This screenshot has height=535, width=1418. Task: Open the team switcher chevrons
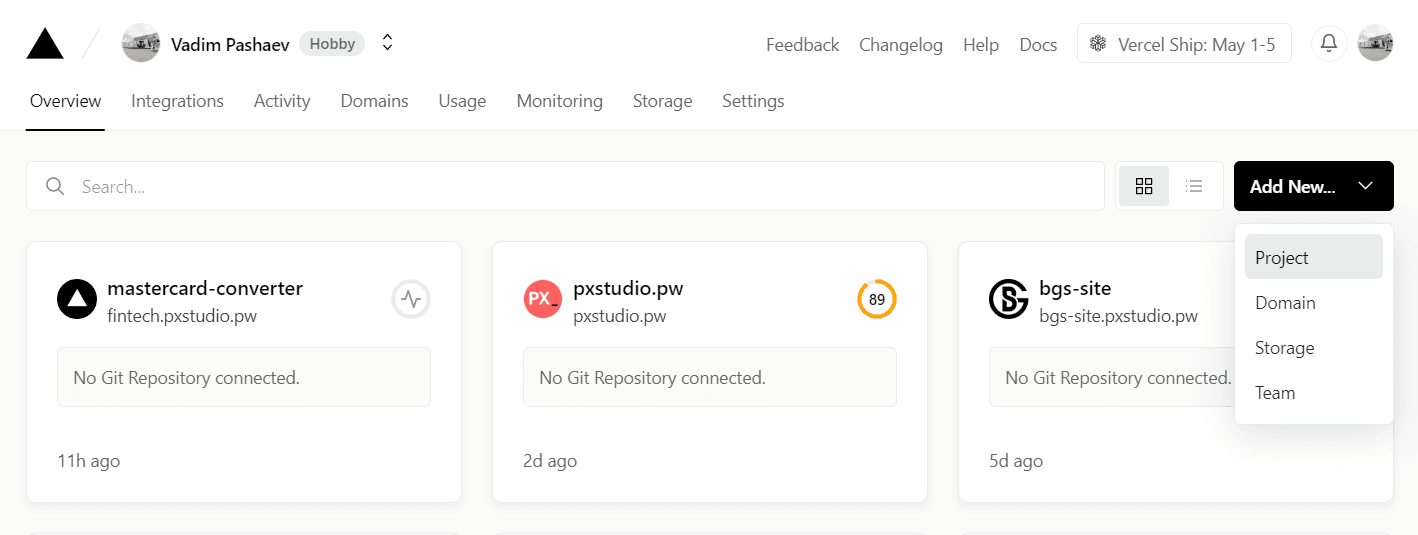[x=388, y=43]
